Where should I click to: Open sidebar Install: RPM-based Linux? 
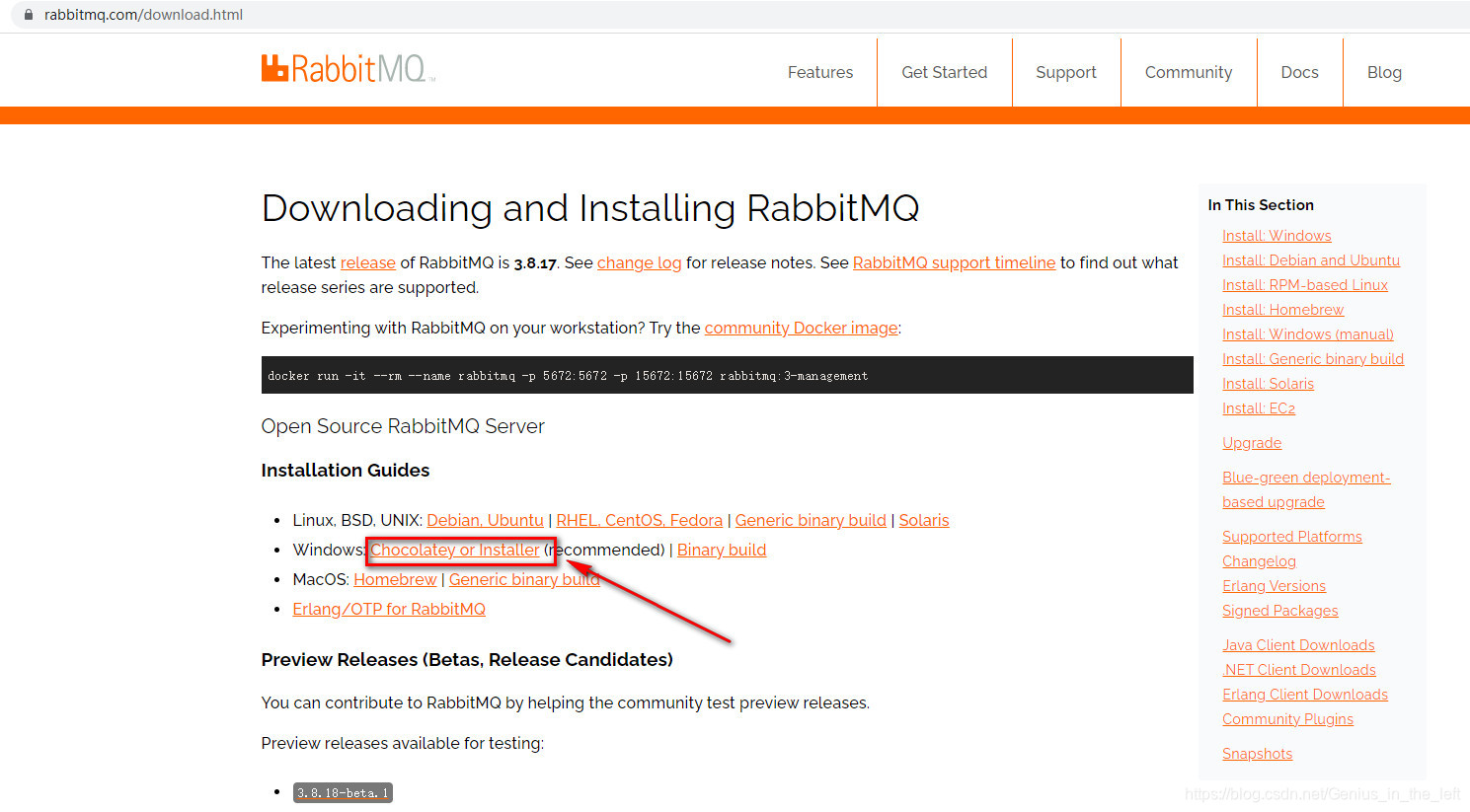pos(1305,285)
